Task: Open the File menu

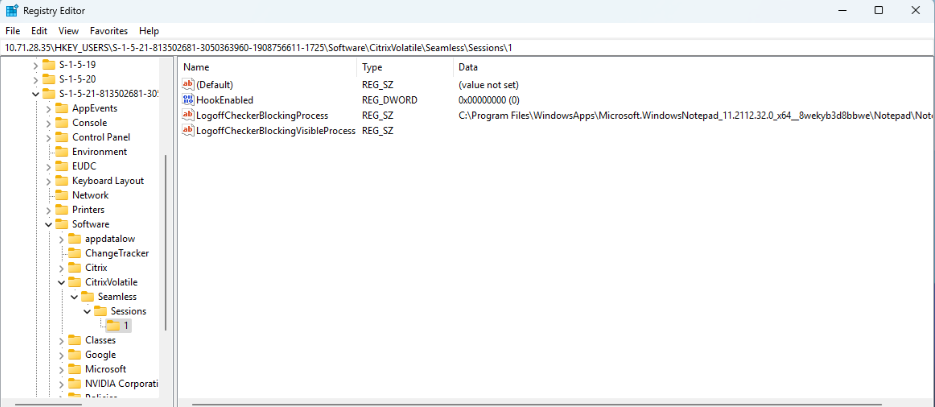Action: (13, 31)
